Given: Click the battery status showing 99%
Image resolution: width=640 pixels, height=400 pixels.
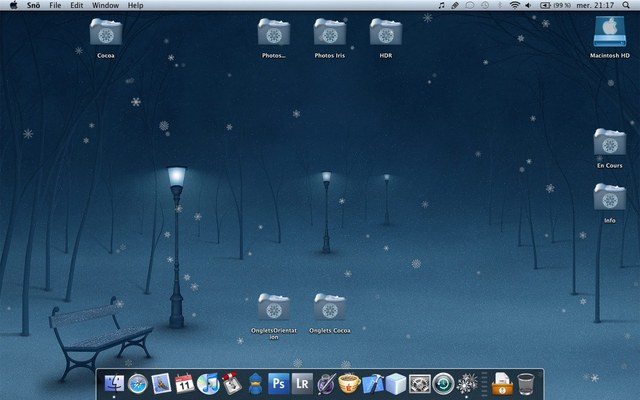Looking at the screenshot, I should [555, 5].
